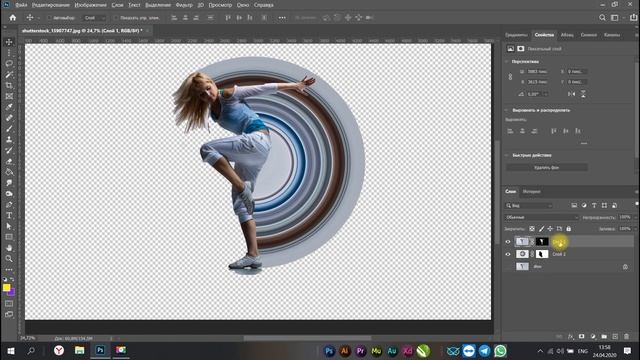Add a new adjustment layer via half-circle icon
640x360 pixels.
[x=593, y=336]
